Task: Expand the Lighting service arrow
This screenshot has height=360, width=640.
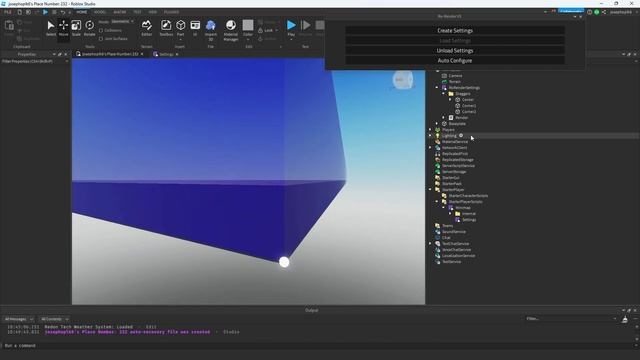Action: pos(430,136)
